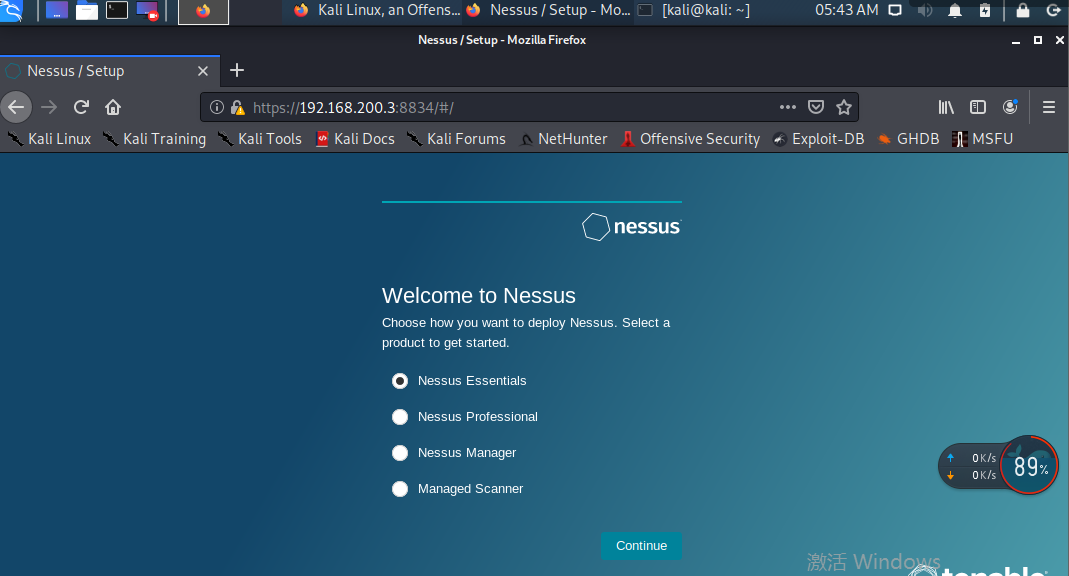Screen dimensions: 1069x576
Task: Go back to the previous page
Action: coord(16,107)
